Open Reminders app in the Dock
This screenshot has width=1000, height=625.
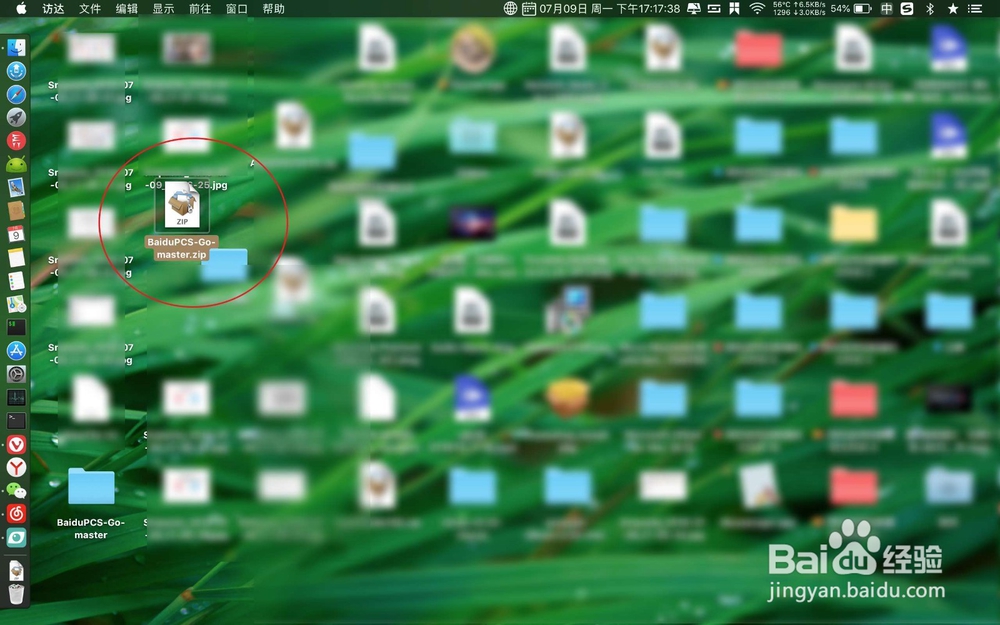tap(16, 281)
